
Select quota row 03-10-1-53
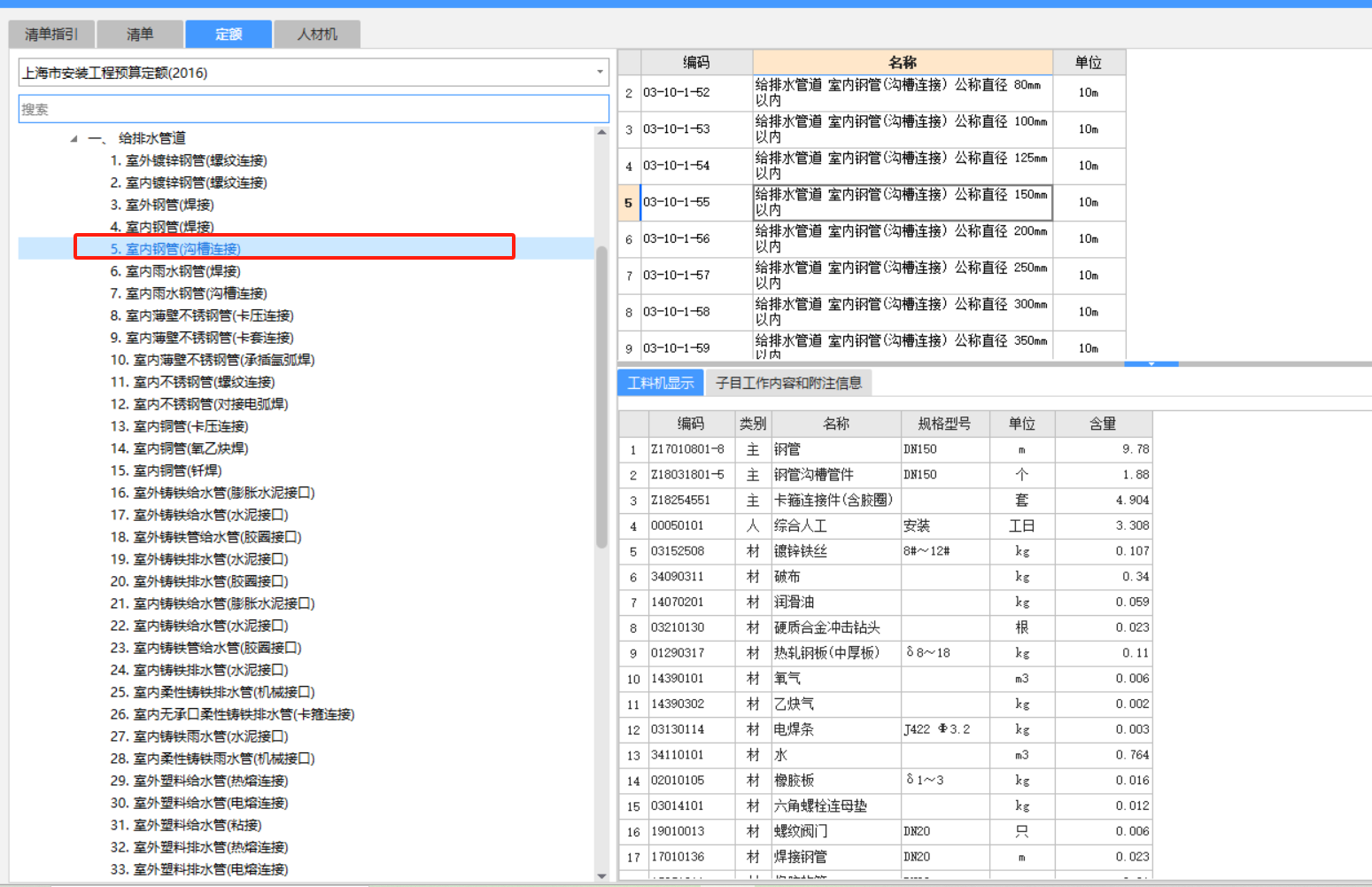[872, 129]
